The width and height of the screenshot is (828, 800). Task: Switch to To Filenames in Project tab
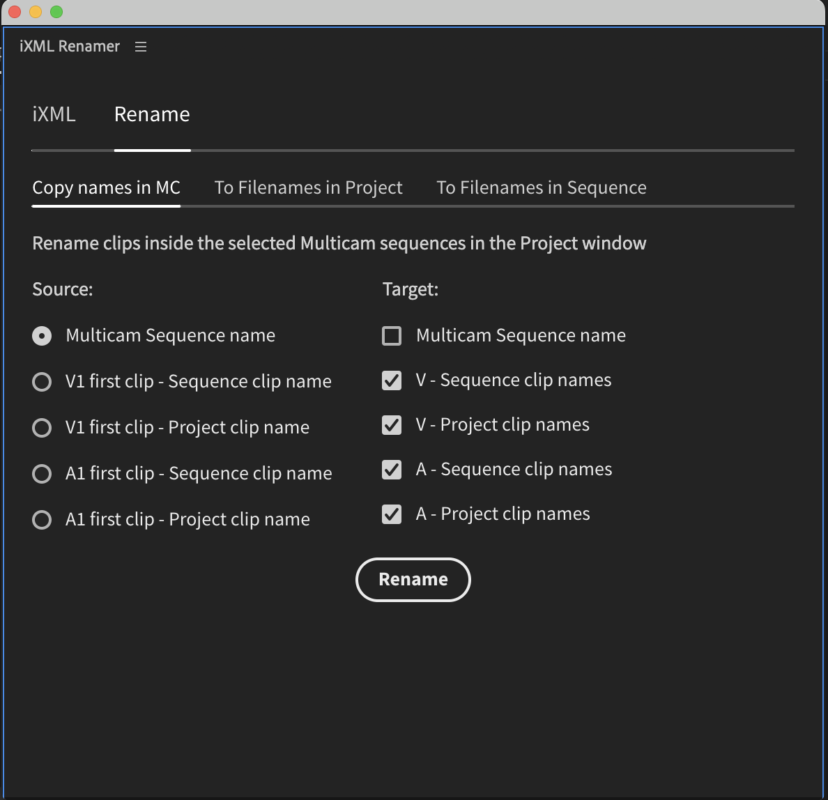308,187
